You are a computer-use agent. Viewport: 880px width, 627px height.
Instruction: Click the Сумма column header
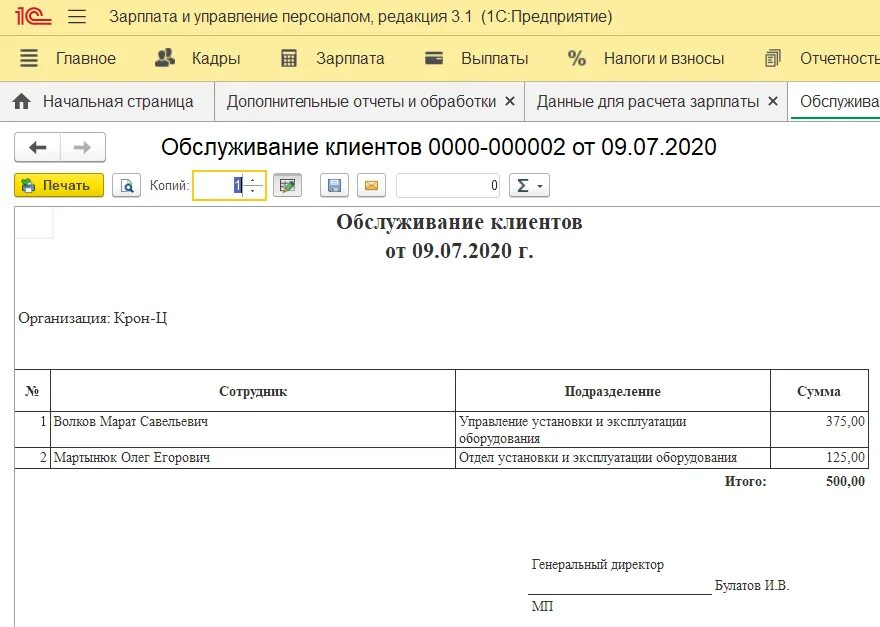[819, 391]
